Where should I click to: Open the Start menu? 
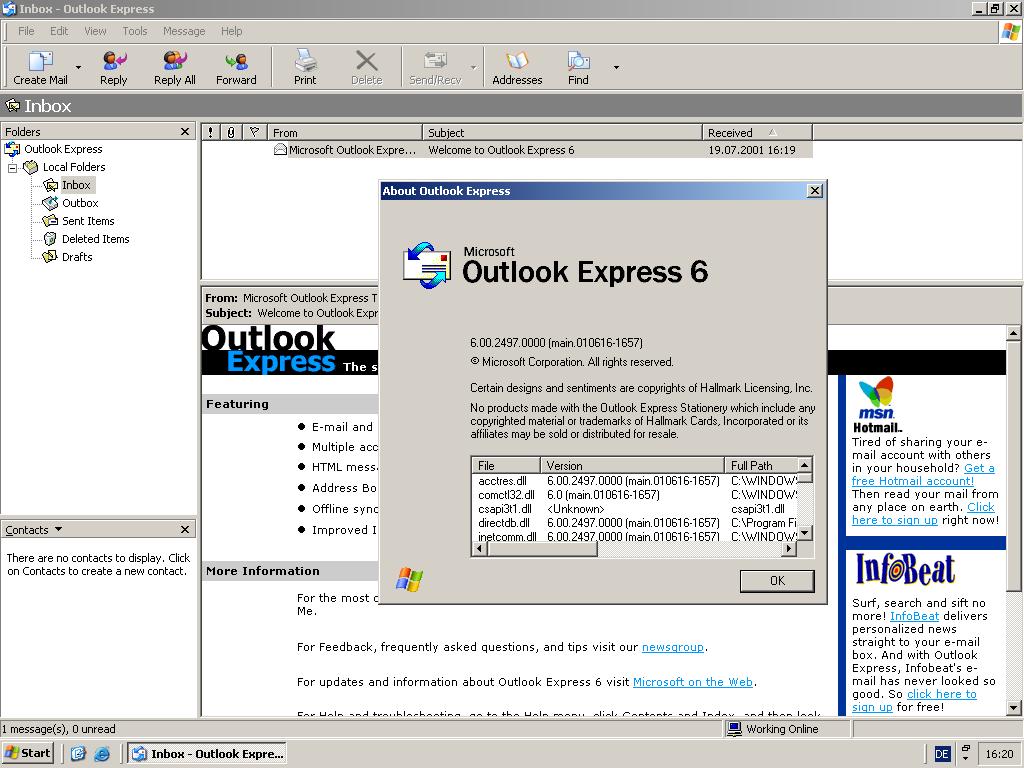click(x=27, y=753)
